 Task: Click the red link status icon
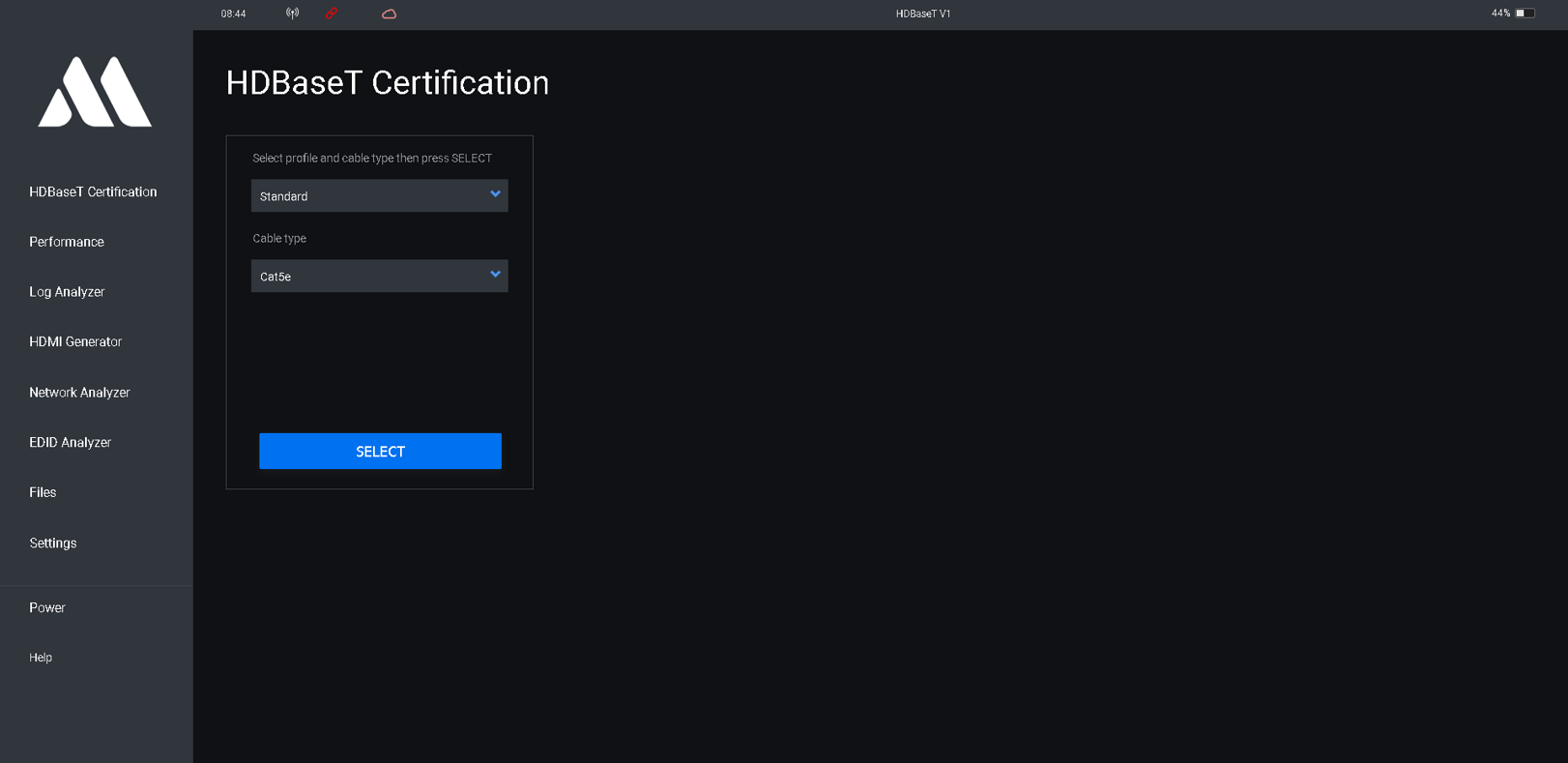coord(332,14)
